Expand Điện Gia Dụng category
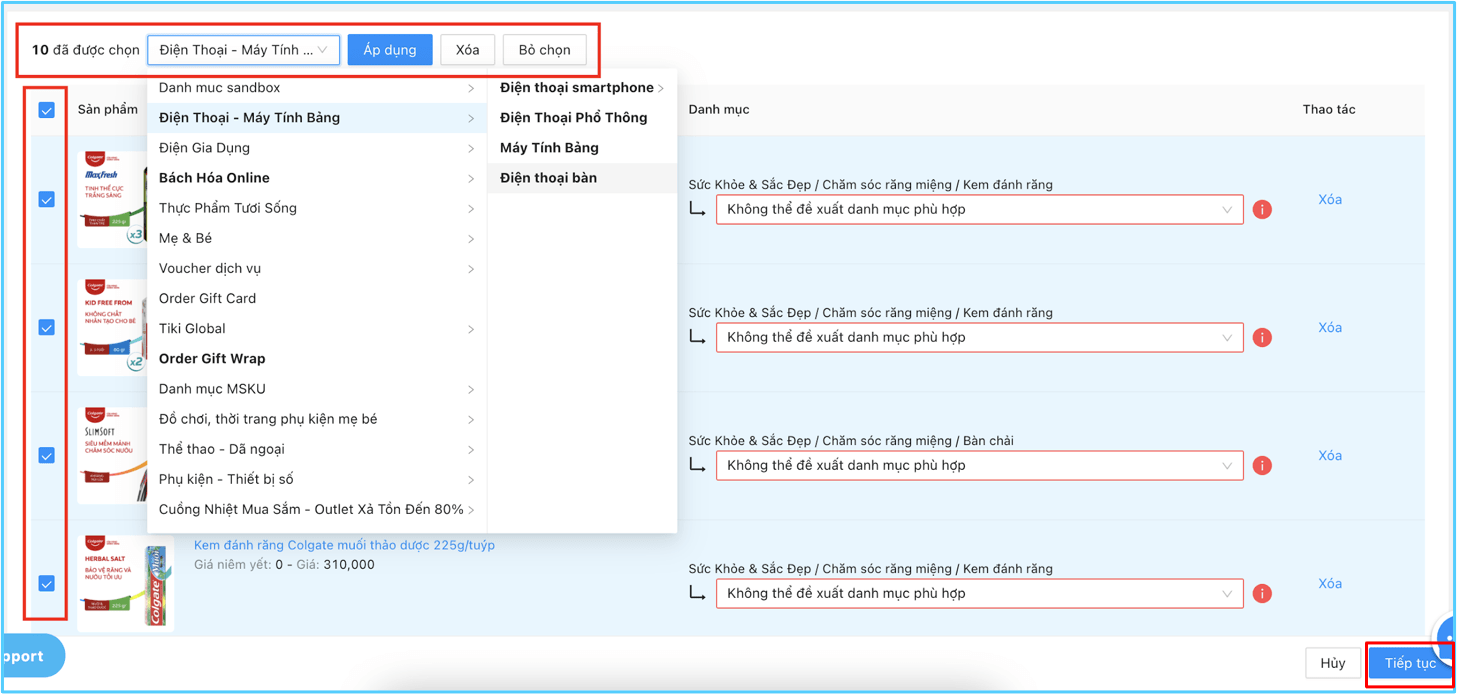 (x=316, y=148)
